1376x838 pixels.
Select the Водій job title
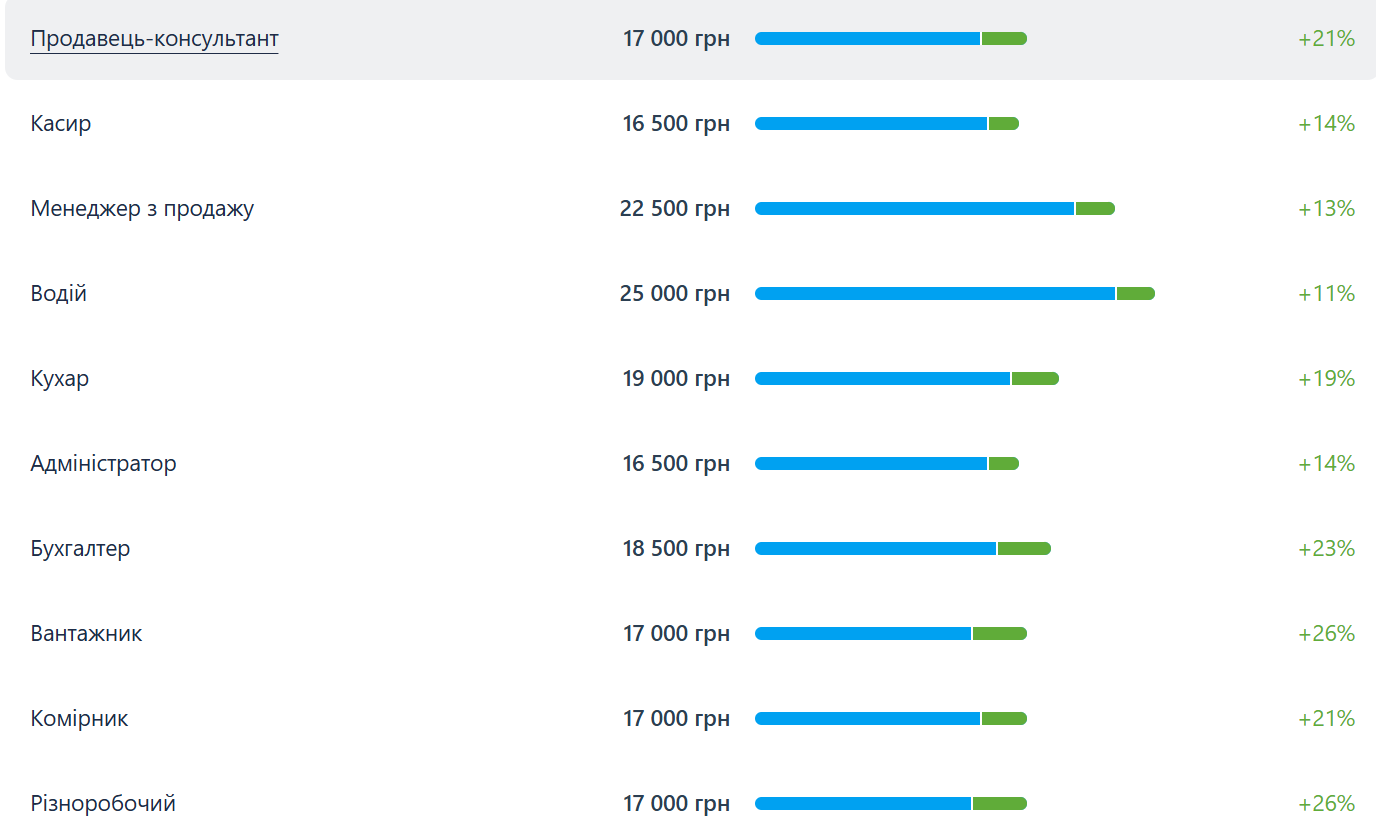59,294
